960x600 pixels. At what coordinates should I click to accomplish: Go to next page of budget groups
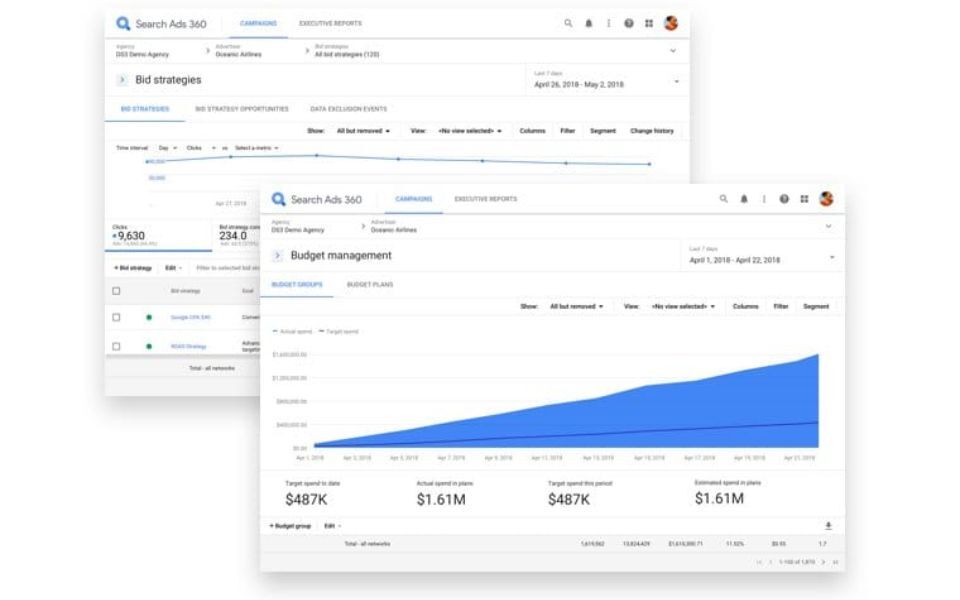[823, 562]
